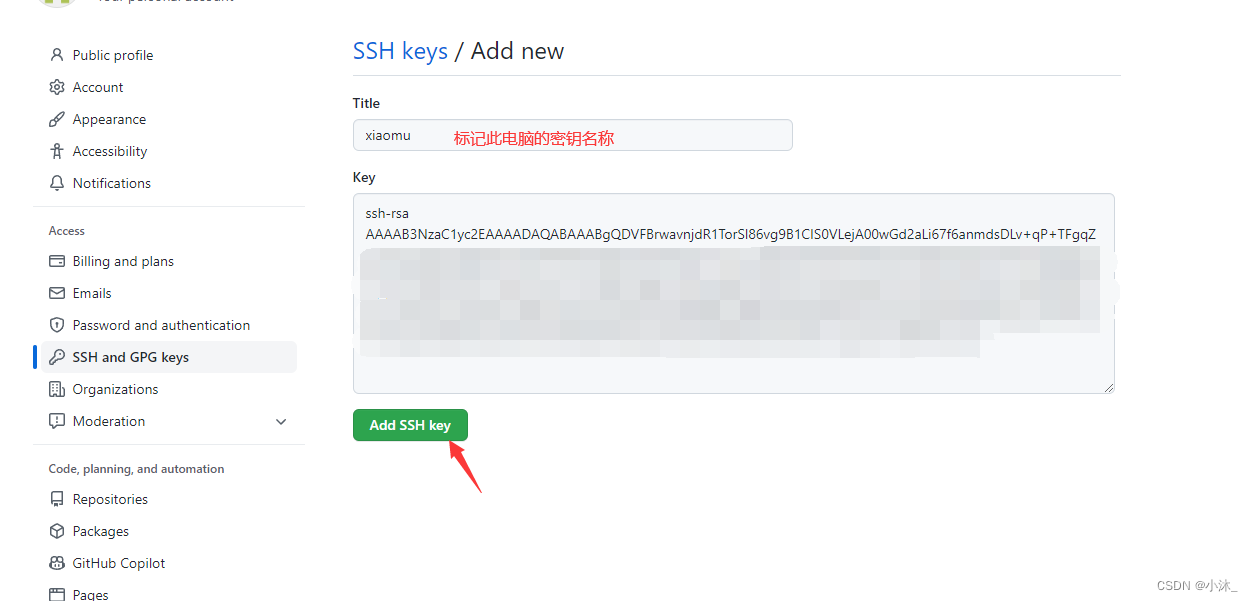Screen dimensions: 1253x601
Task: Click the Password shield lock icon
Action: [57, 325]
